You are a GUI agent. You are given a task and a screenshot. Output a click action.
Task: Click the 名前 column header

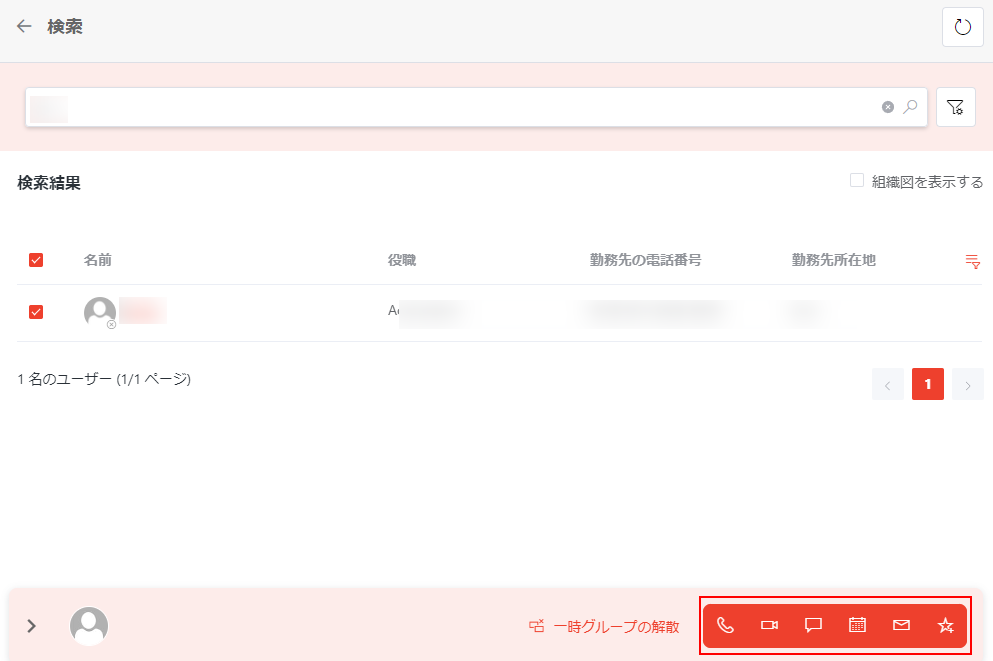(98, 260)
